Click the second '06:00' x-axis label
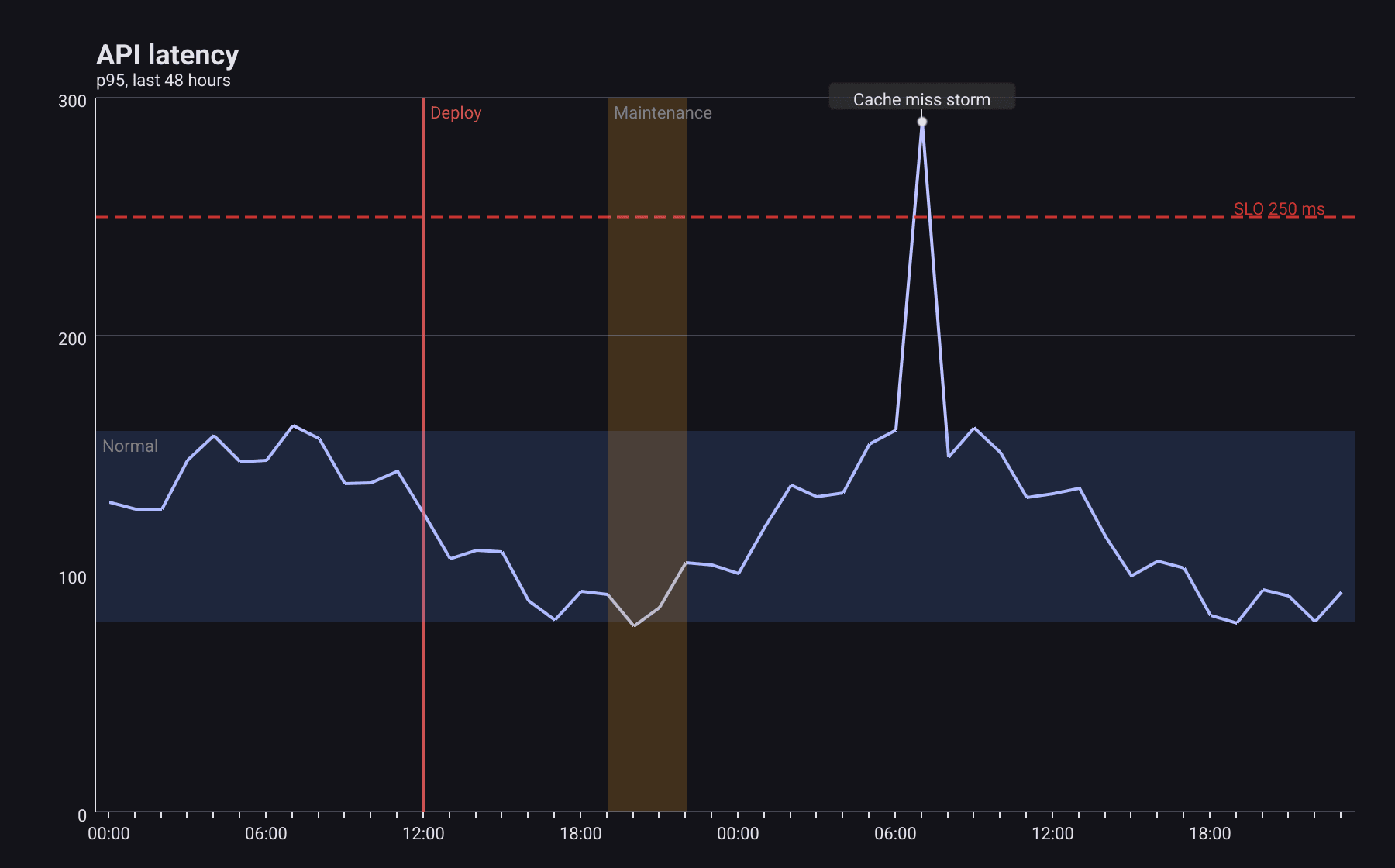Image resolution: width=1395 pixels, height=868 pixels. [895, 834]
